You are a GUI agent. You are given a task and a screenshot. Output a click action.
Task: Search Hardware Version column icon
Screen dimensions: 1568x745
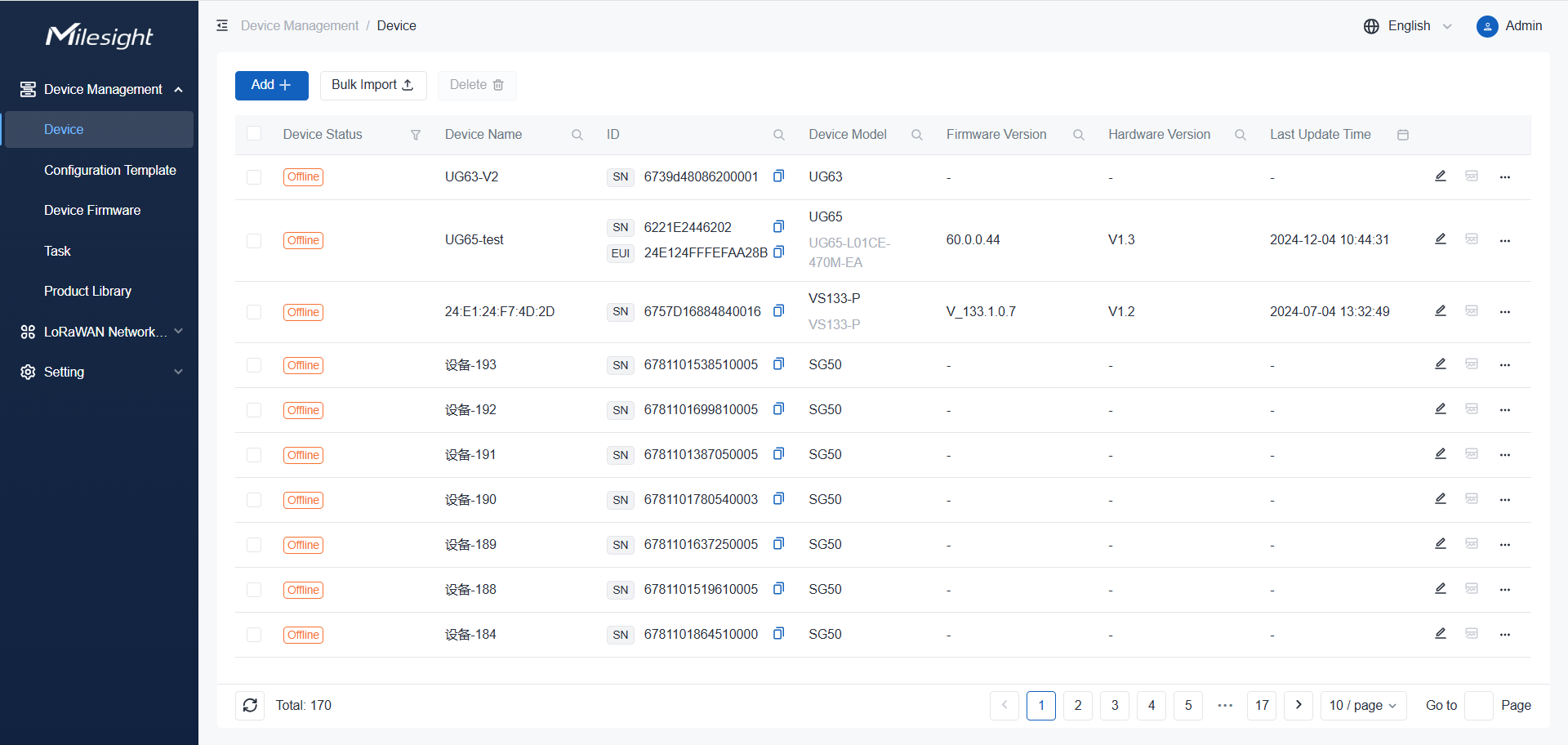pyautogui.click(x=1241, y=135)
